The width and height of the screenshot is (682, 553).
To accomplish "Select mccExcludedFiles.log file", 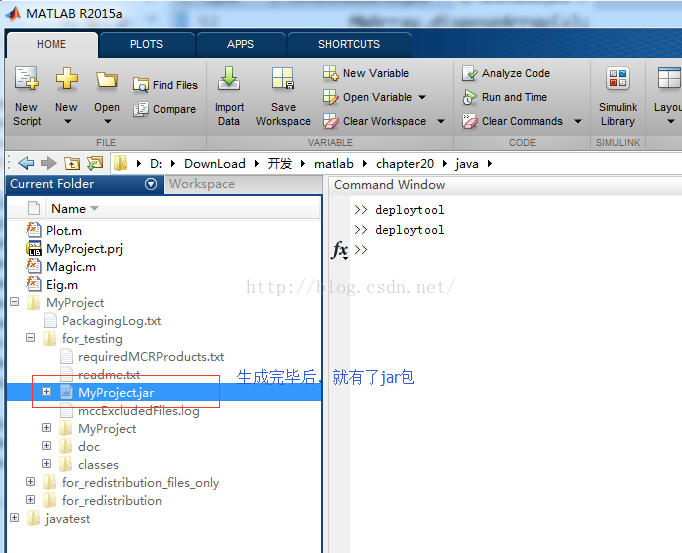I will tap(139, 411).
